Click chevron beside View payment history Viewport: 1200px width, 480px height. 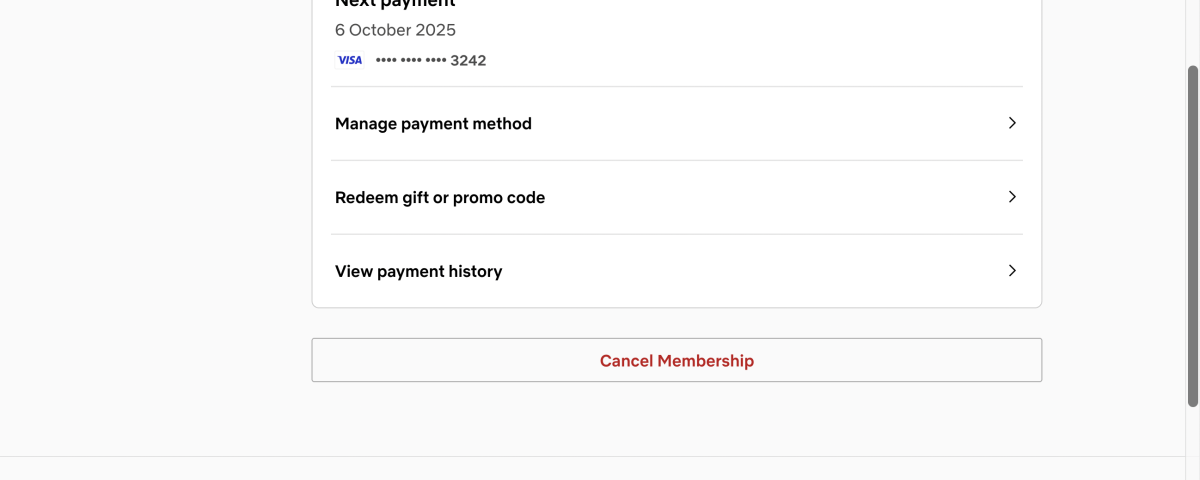pos(1012,271)
